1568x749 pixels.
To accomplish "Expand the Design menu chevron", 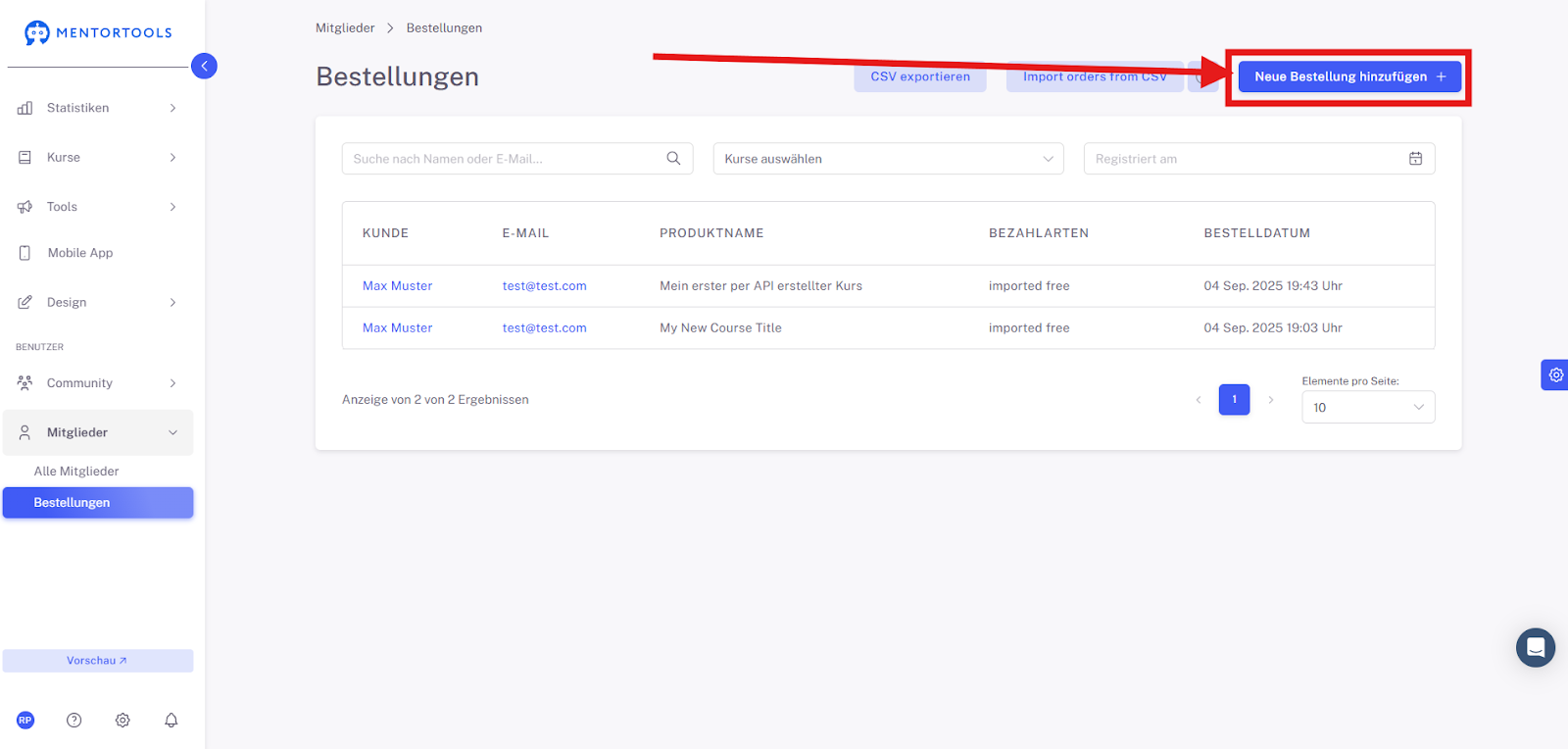I will 172,302.
